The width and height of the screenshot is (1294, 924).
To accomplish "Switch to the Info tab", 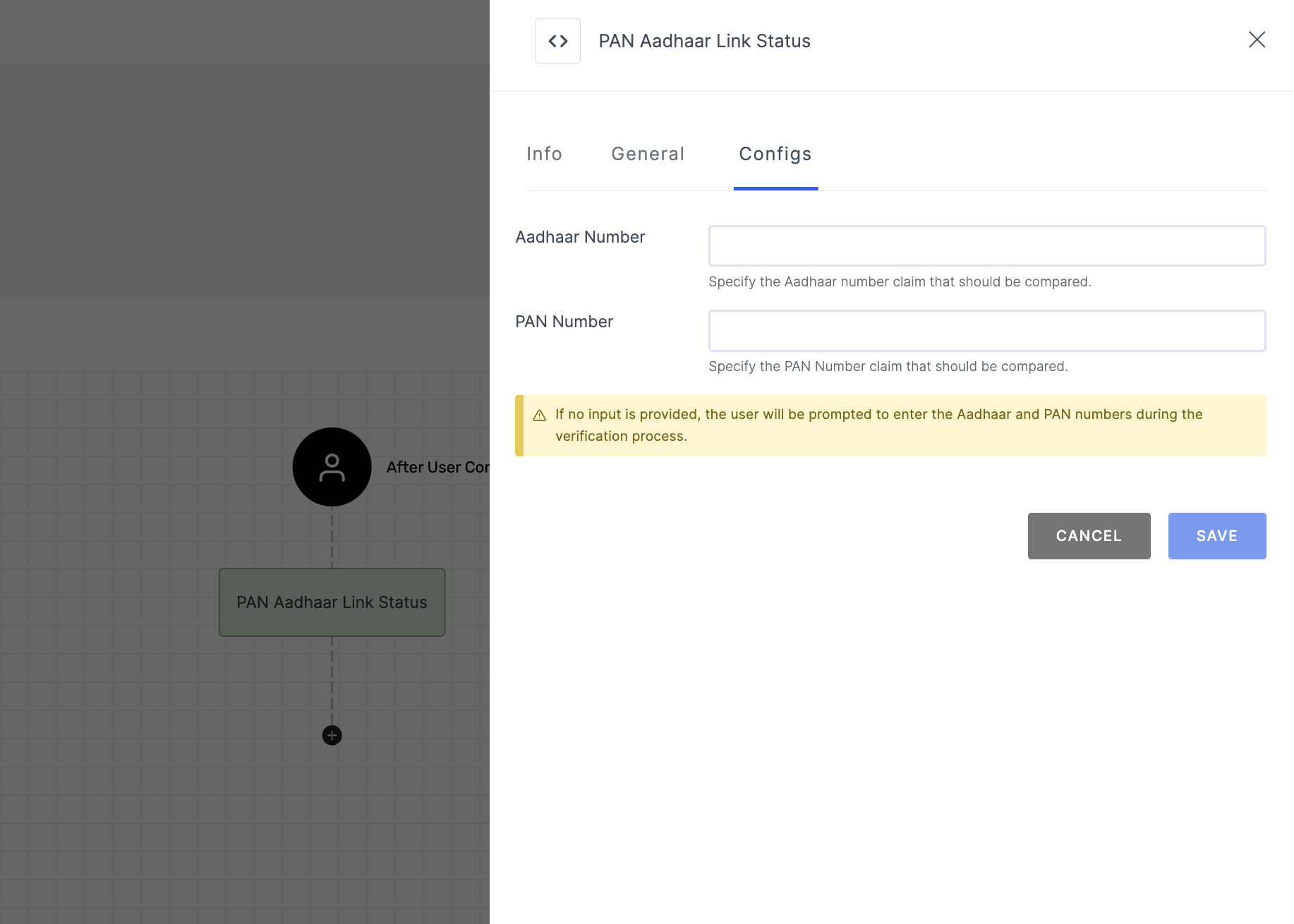I will tap(544, 154).
